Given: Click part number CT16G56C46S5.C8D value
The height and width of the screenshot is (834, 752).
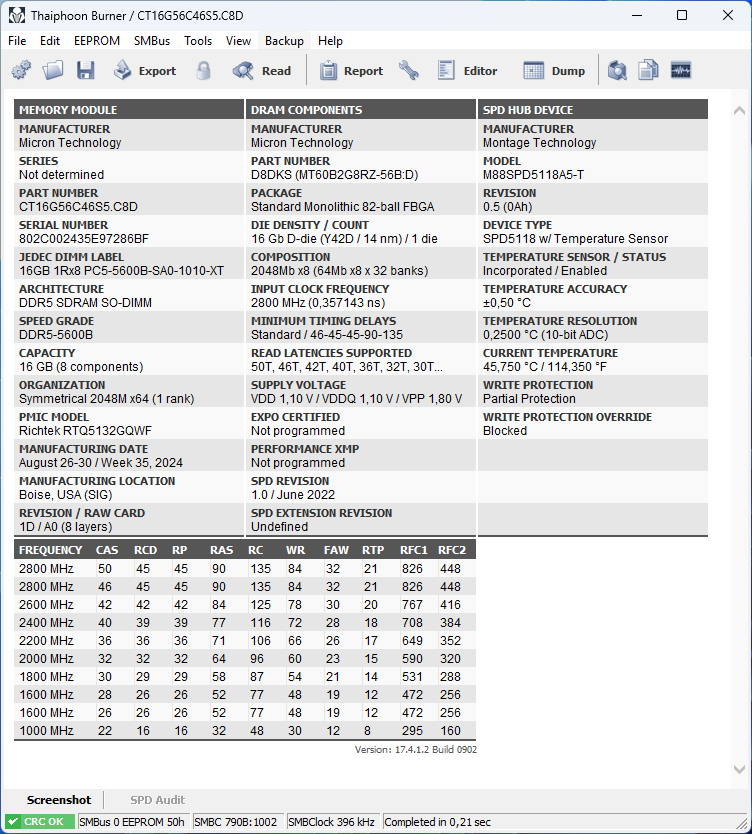Looking at the screenshot, I should [x=78, y=207].
